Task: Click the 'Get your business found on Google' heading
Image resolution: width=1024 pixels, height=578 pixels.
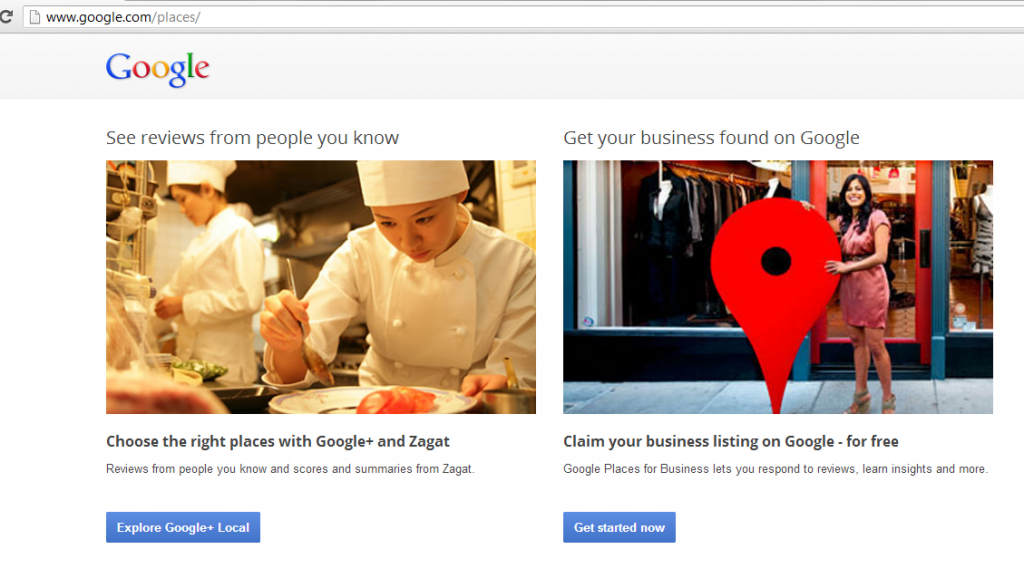Action: pos(711,138)
